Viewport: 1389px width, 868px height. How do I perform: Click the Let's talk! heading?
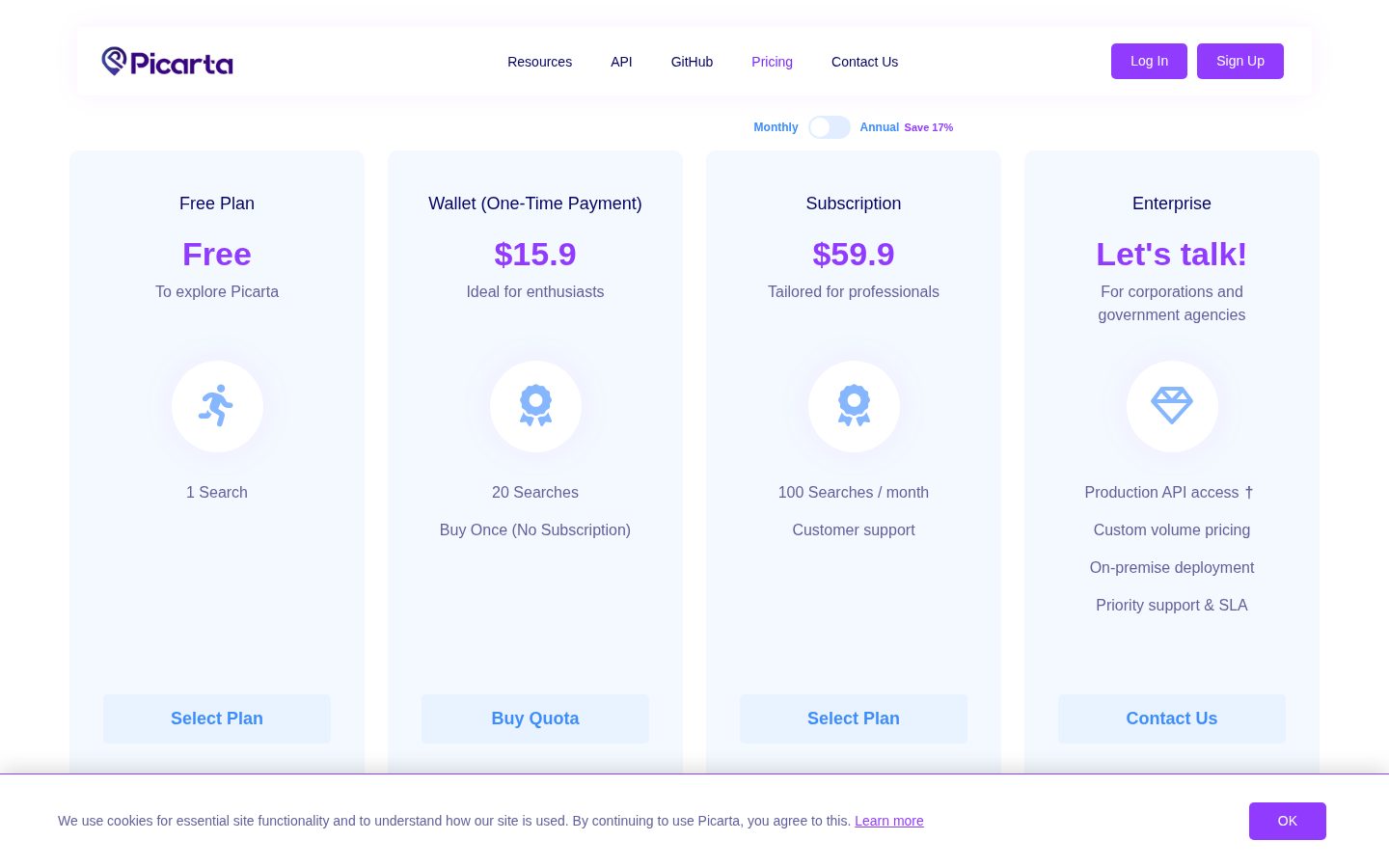1172,255
